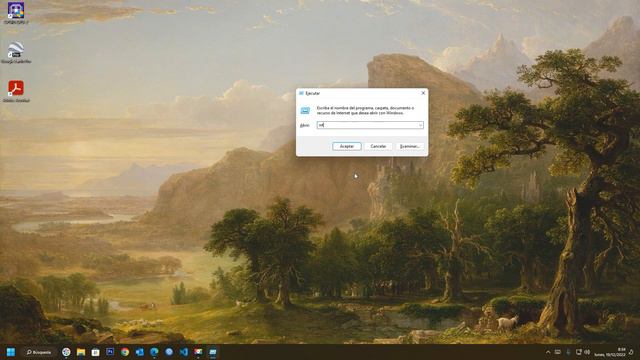This screenshot has height=360, width=640.
Task: Open File Explorer from the taskbar
Action: (81, 352)
